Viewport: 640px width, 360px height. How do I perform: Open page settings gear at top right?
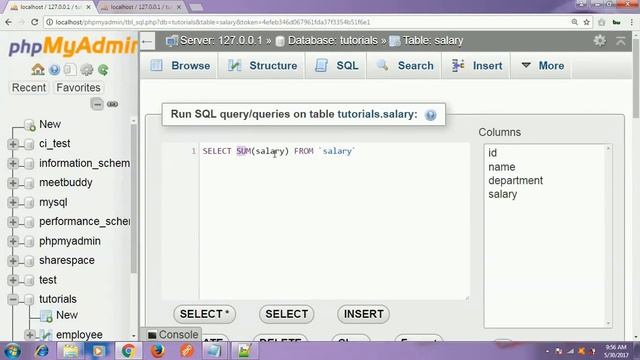pos(599,40)
